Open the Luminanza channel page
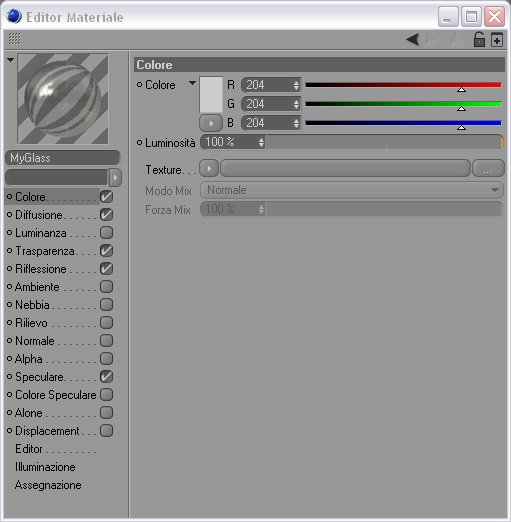This screenshot has width=511, height=522. click(41, 233)
